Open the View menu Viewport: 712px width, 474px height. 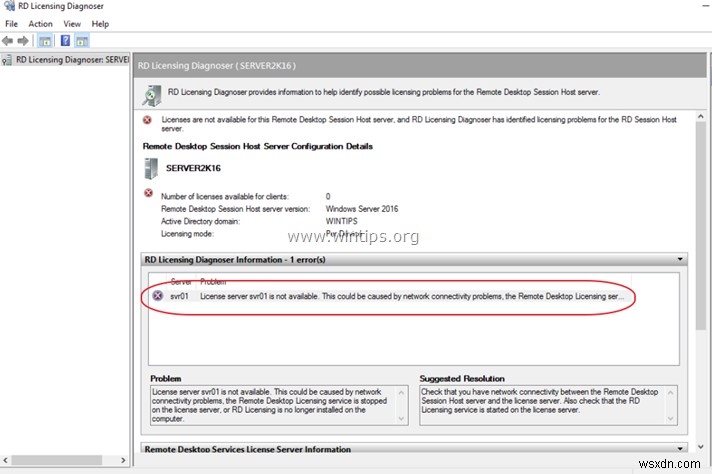72,24
